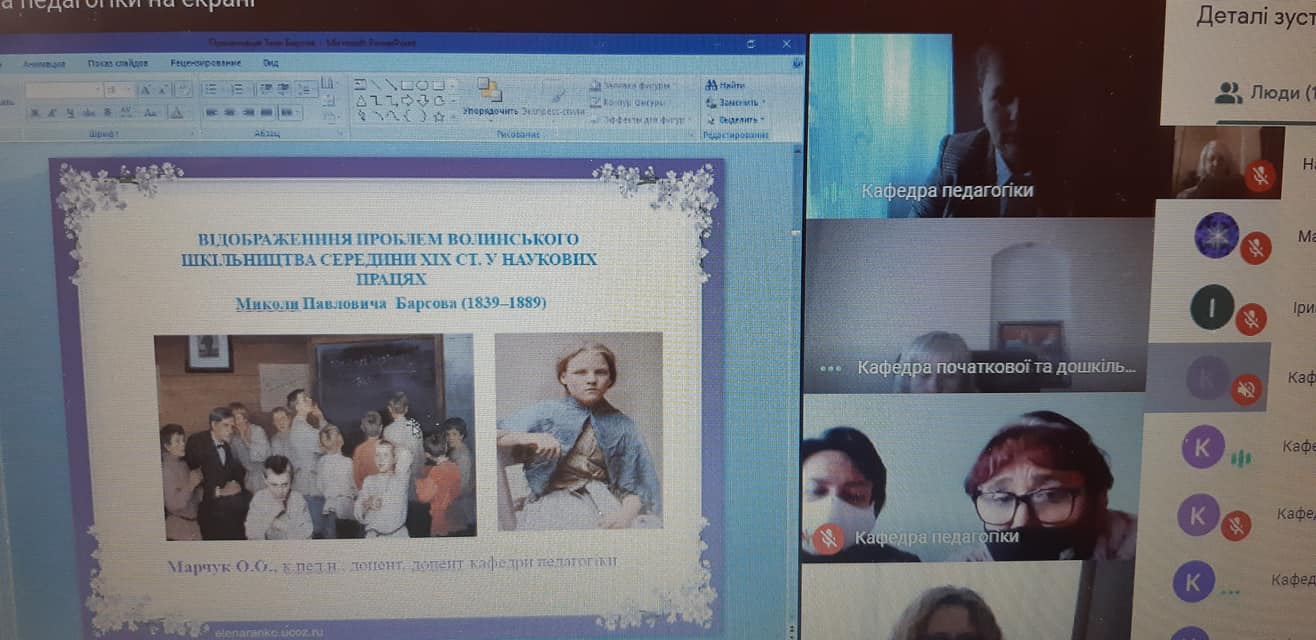The image size is (1316, 640).
Task: Open the font name combo box
Action: click(x=64, y=90)
